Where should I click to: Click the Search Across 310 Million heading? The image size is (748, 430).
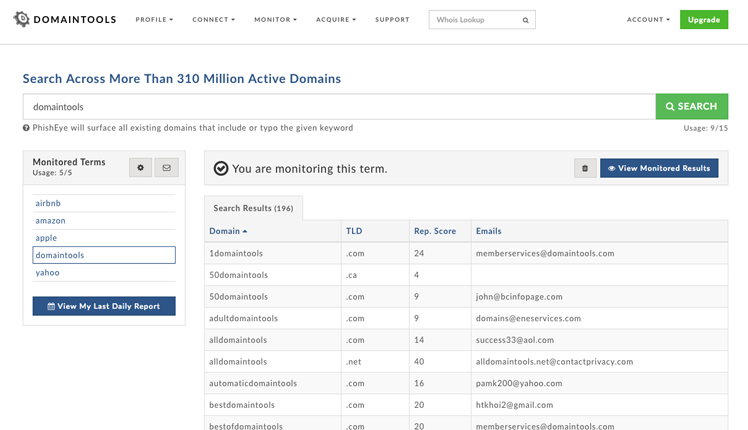point(182,79)
